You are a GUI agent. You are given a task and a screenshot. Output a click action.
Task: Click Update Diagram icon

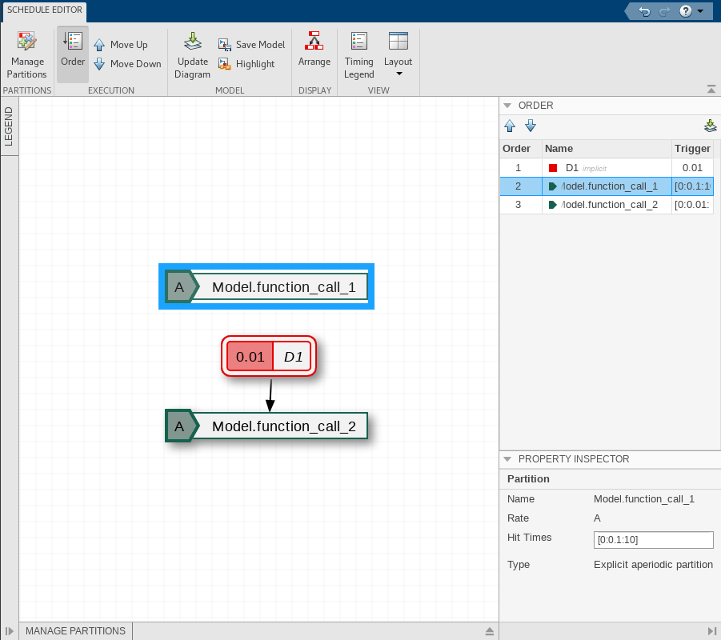193,55
